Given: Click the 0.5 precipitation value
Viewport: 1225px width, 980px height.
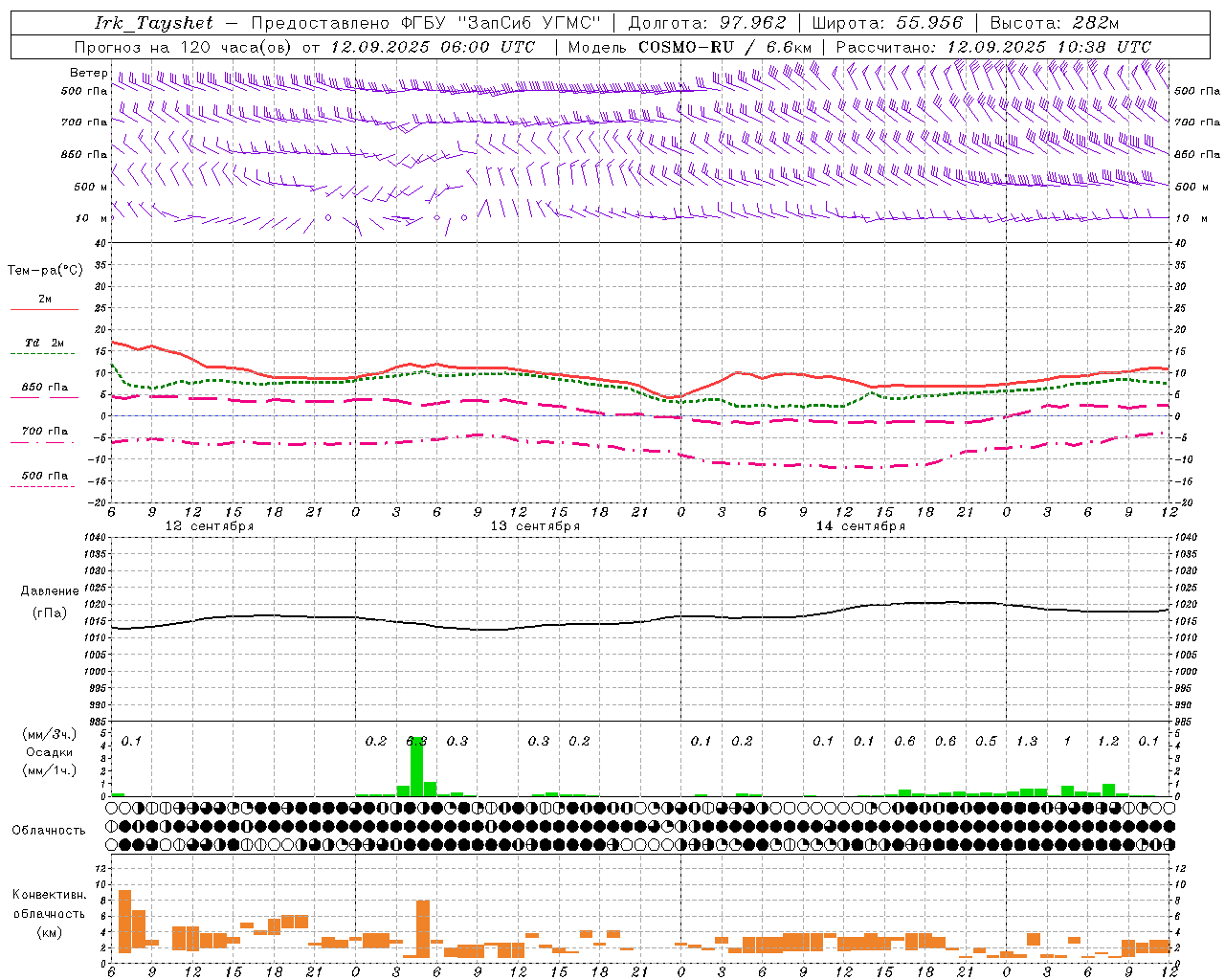Looking at the screenshot, I should click(x=986, y=742).
